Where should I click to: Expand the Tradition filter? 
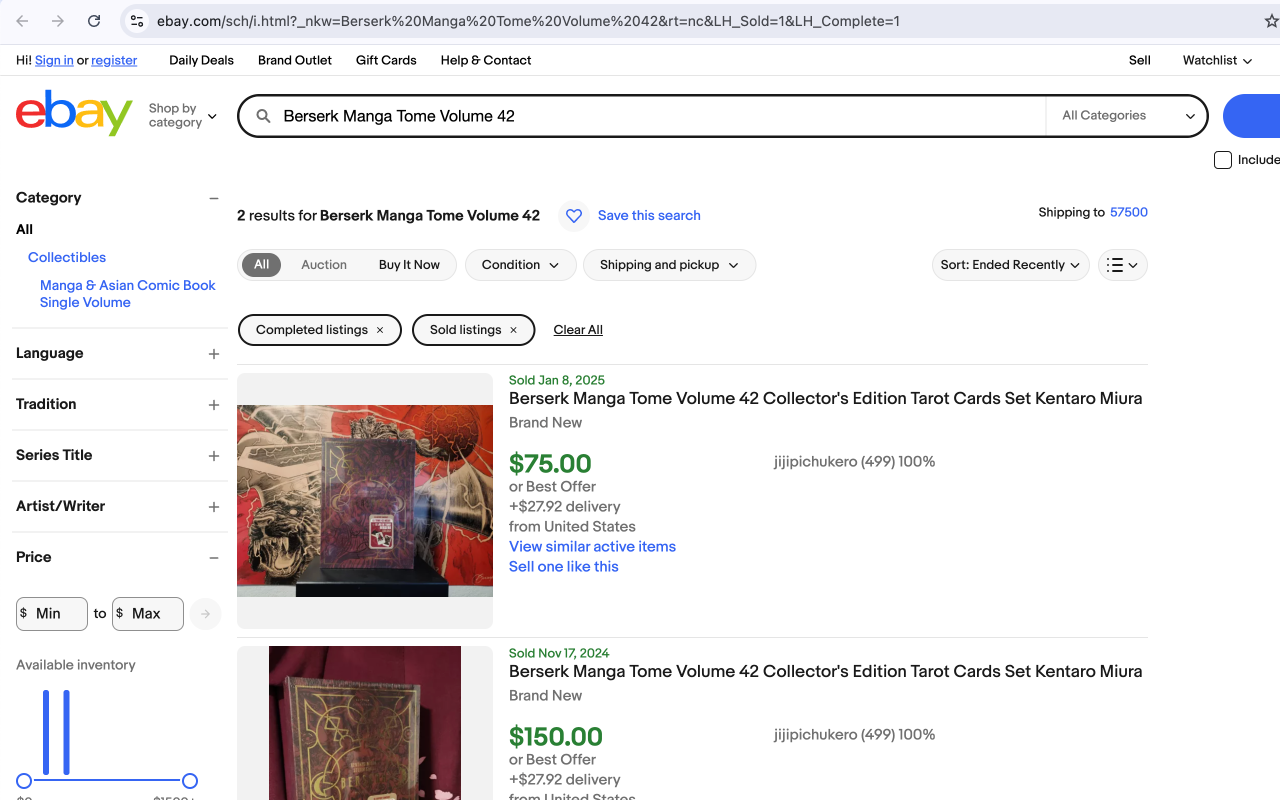point(213,405)
